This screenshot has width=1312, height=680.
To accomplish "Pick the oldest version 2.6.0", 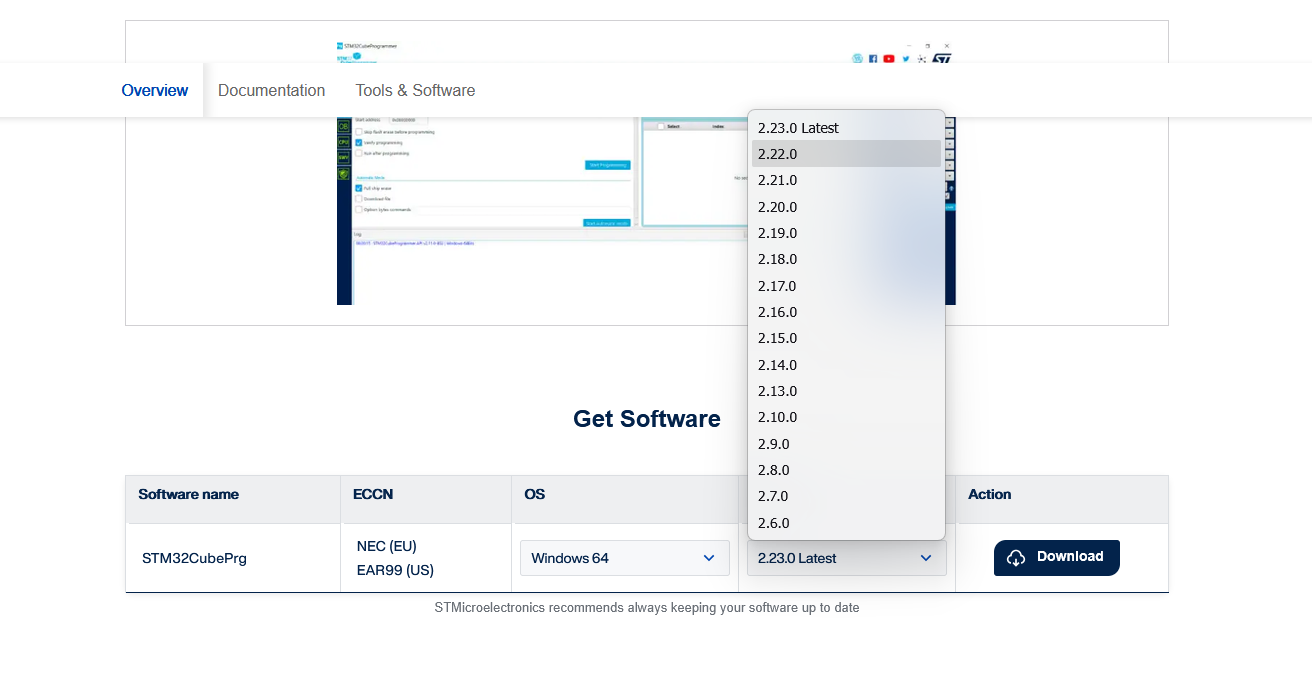I will click(846, 523).
